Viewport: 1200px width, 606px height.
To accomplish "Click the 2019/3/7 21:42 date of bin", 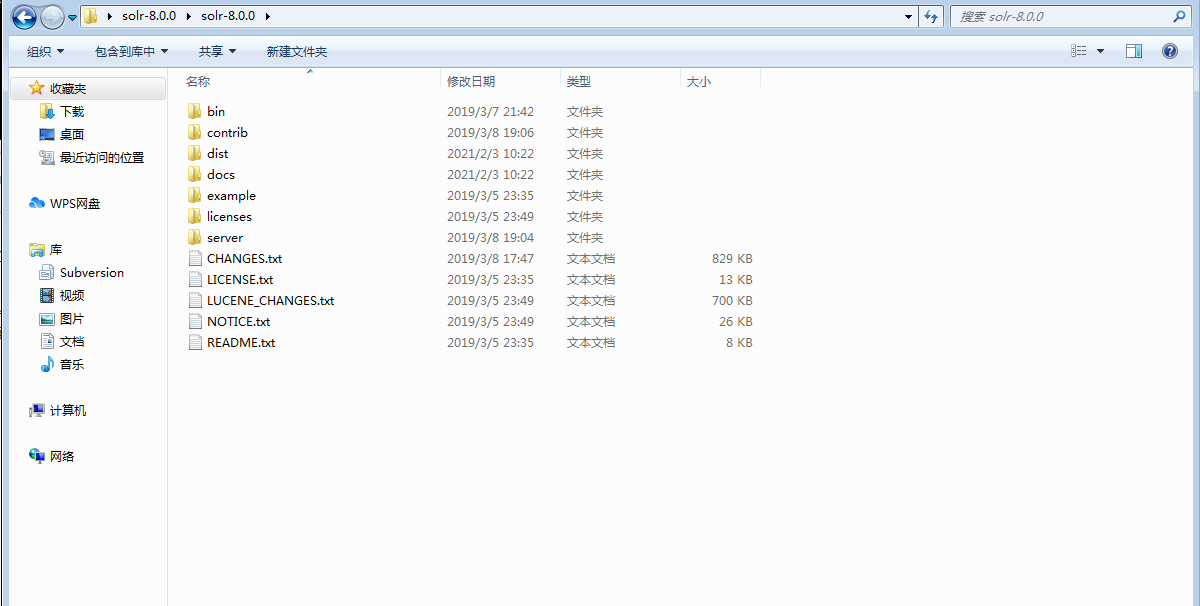I will pos(490,112).
